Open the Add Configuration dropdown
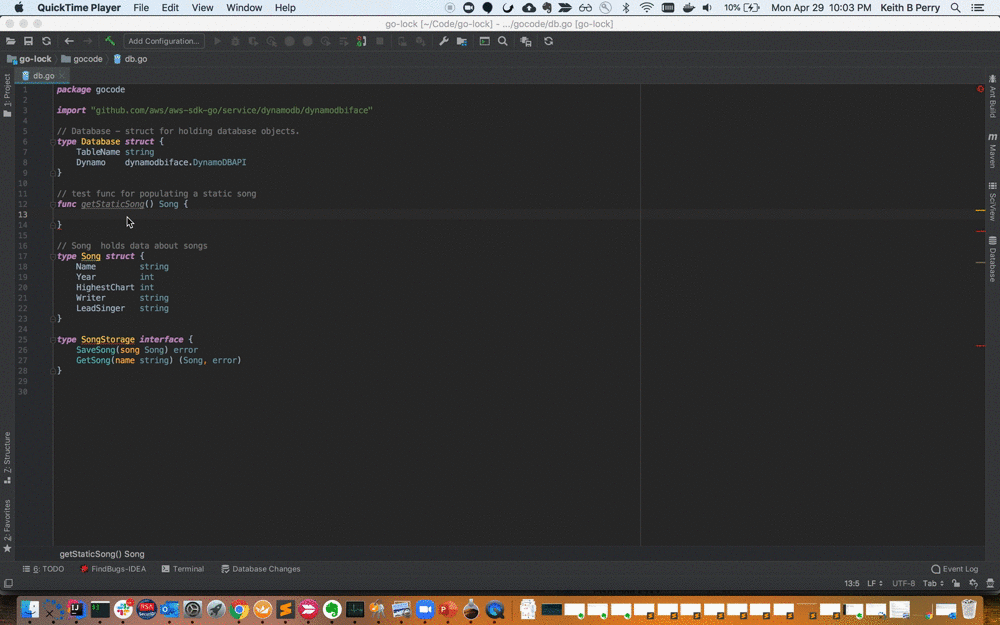The image size is (1000, 625). click(x=164, y=42)
